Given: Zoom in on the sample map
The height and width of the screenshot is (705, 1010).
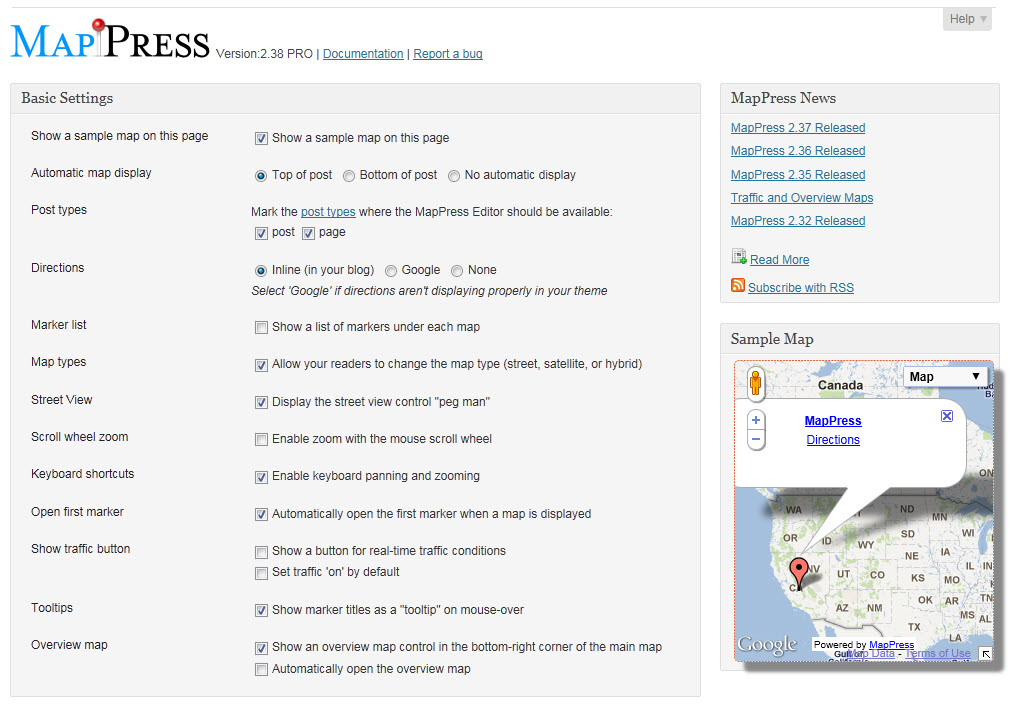Looking at the screenshot, I should click(756, 421).
